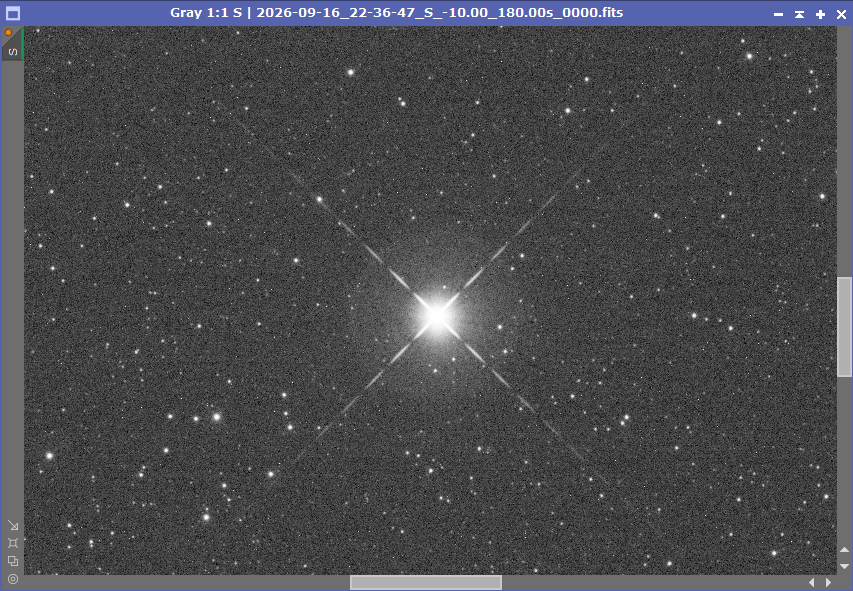Click the square with corner lines icon
853x591 pixels.
[13, 543]
